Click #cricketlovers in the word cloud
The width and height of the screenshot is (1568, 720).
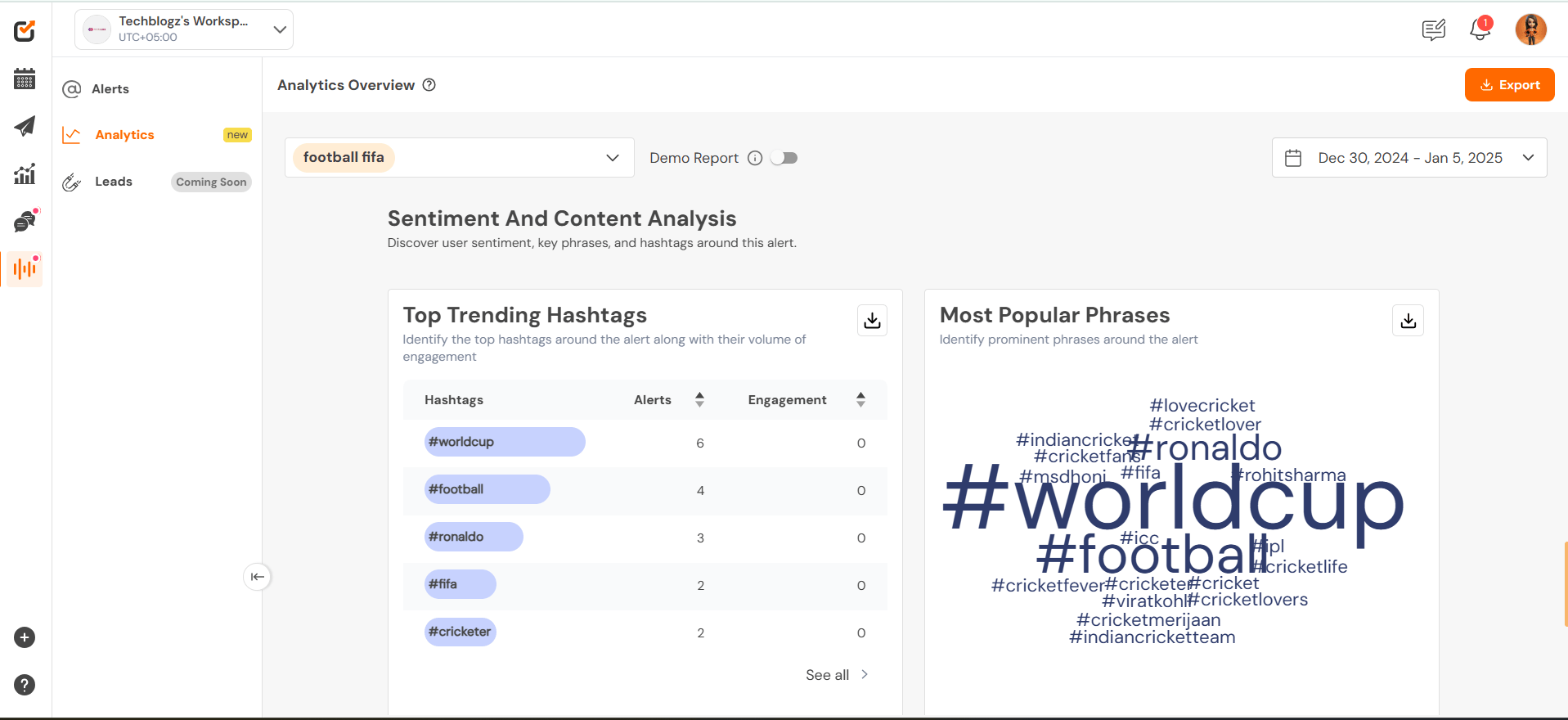tap(1248, 600)
